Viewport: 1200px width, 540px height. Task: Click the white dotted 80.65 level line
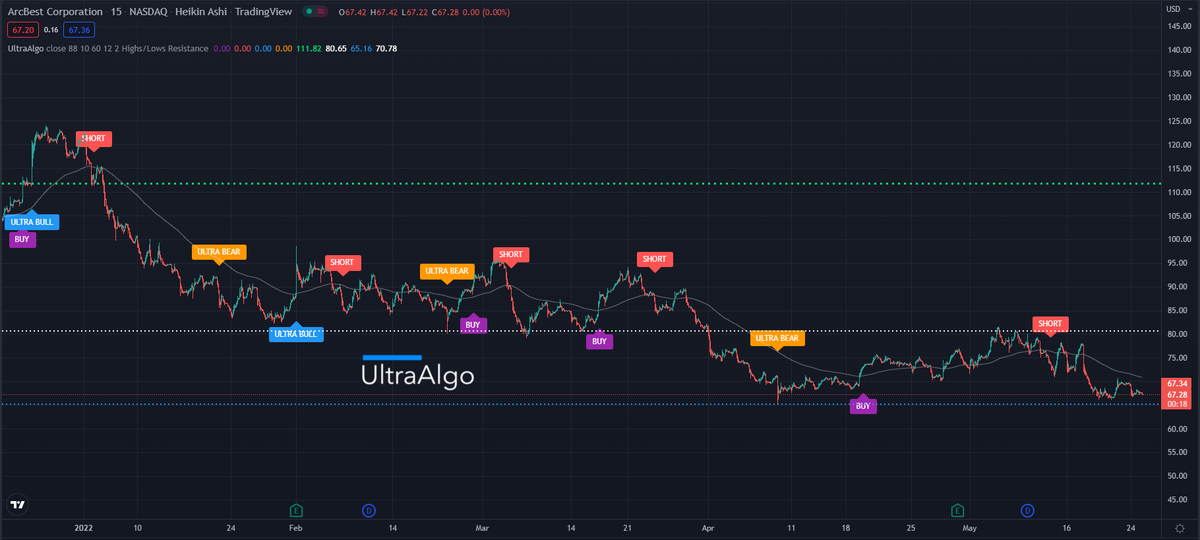(x=580, y=331)
